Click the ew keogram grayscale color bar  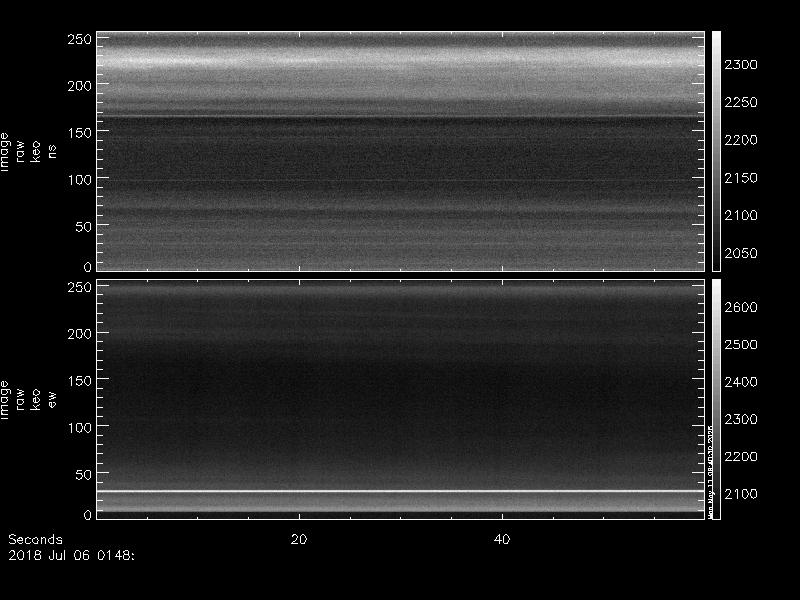pyautogui.click(x=716, y=399)
